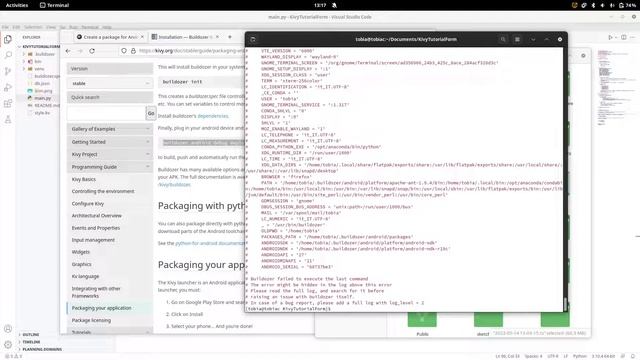
Task: Click the browser forward arrow
Action: [x=80, y=51]
